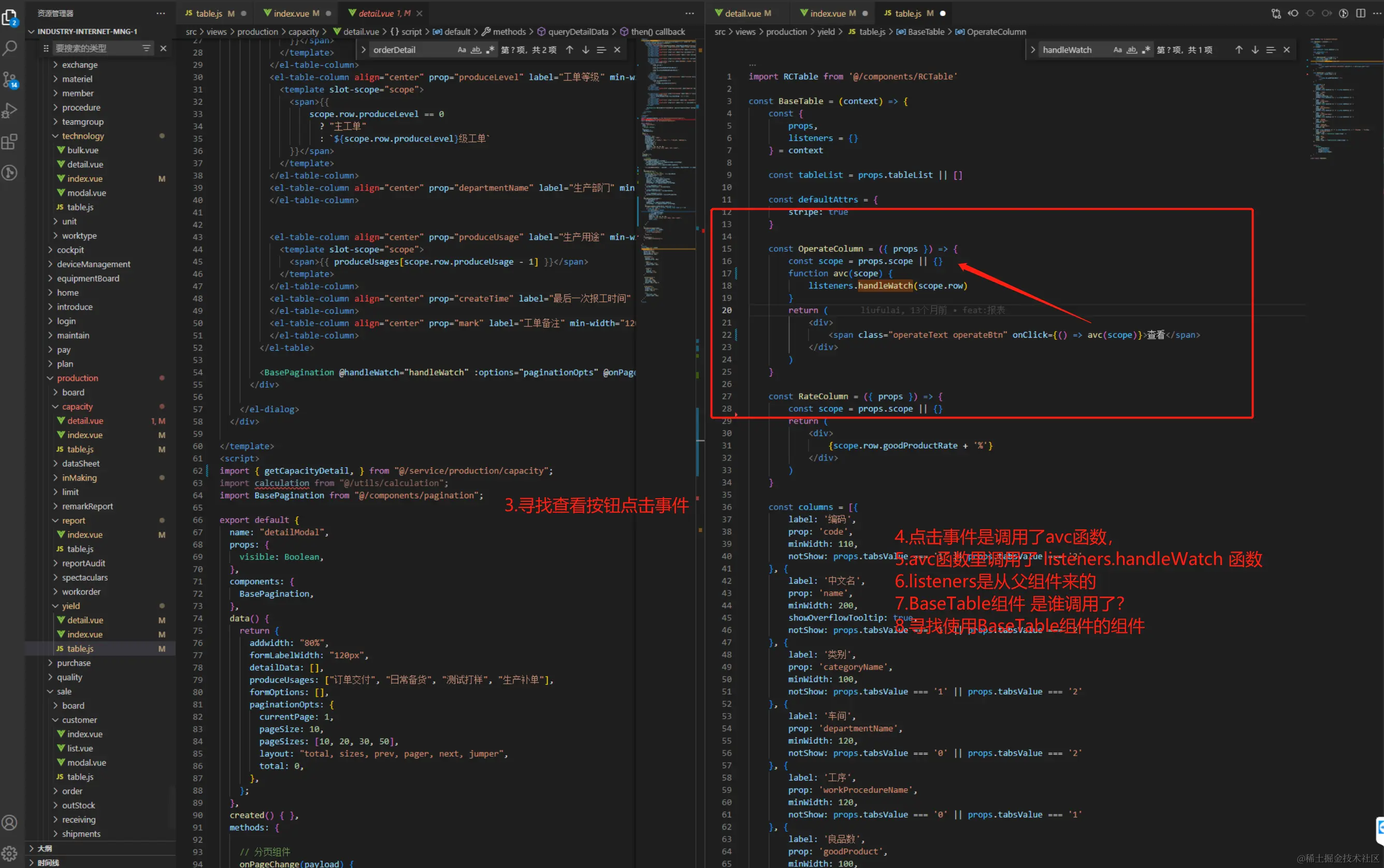The image size is (1384, 868).
Task: Go to previous match in orderDetail find box
Action: click(x=569, y=50)
